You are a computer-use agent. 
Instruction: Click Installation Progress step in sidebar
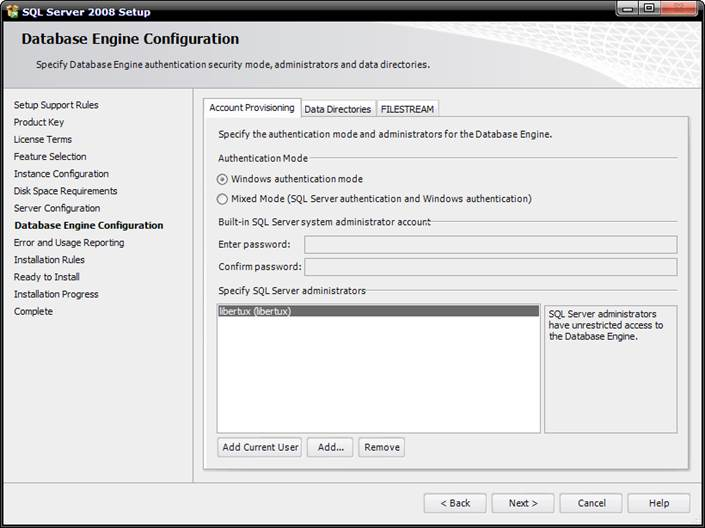click(56, 294)
